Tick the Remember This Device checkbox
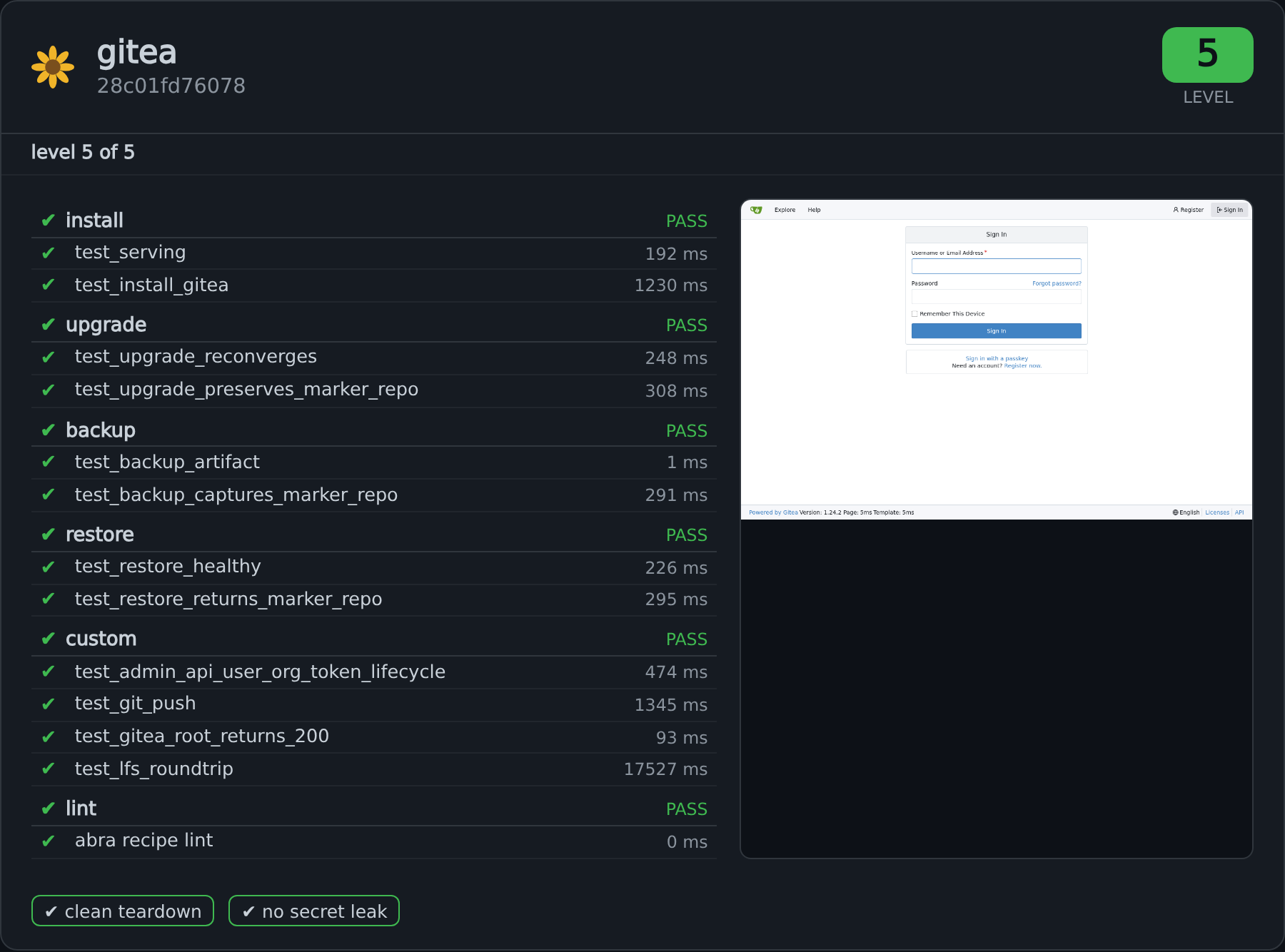Image resolution: width=1285 pixels, height=952 pixels. click(x=914, y=314)
